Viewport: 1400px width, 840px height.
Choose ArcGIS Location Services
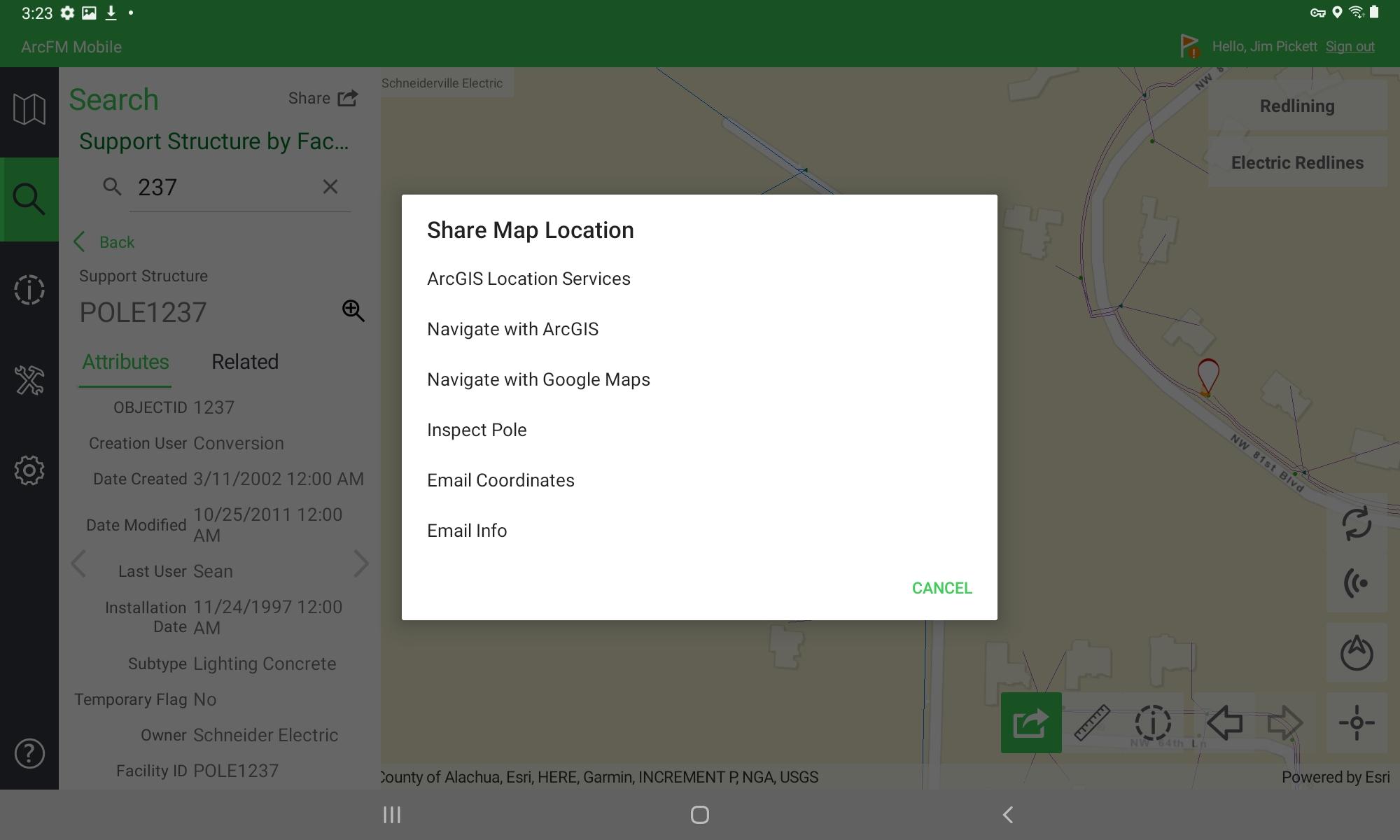[x=699, y=279]
